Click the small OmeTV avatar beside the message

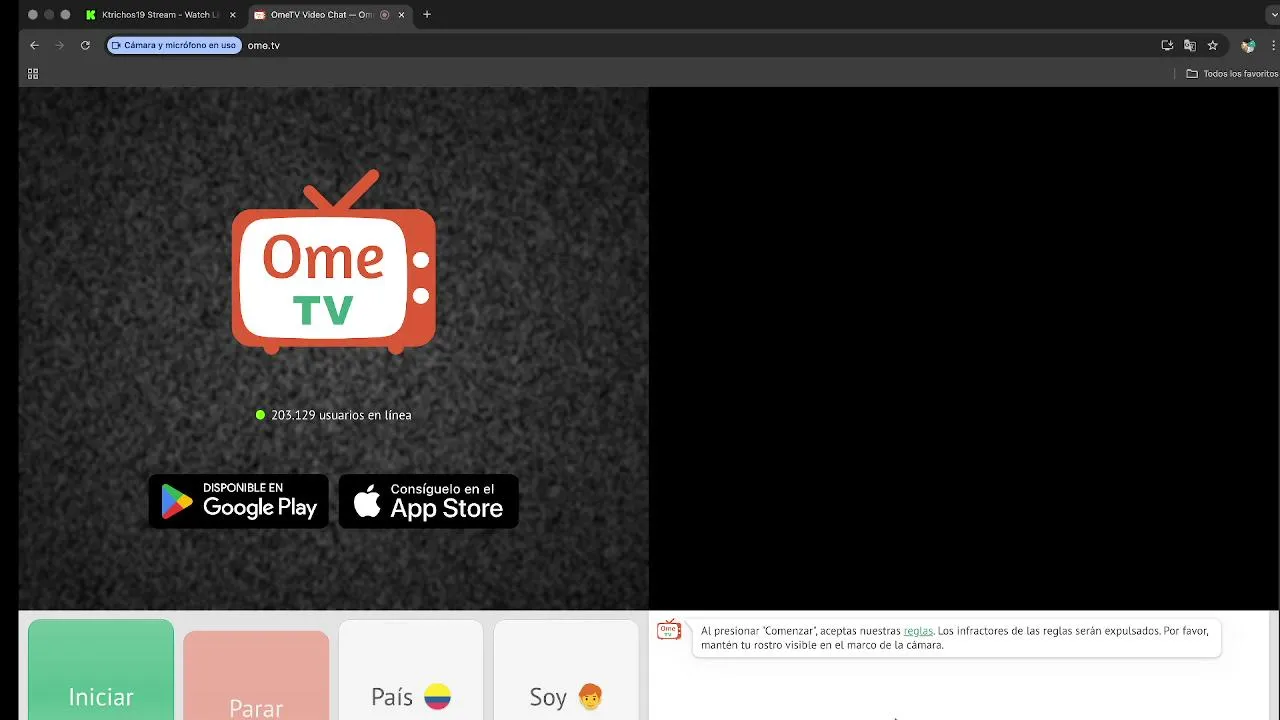point(669,630)
